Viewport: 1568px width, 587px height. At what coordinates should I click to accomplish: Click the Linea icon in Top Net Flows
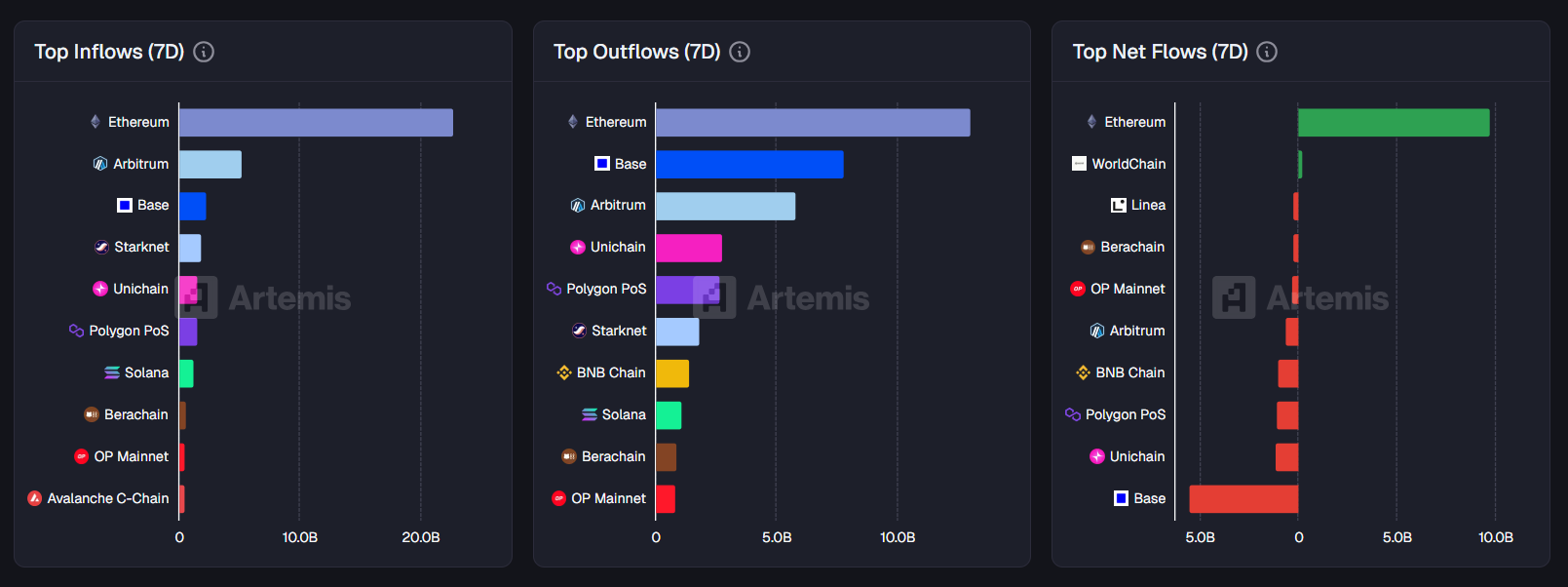pos(1119,206)
